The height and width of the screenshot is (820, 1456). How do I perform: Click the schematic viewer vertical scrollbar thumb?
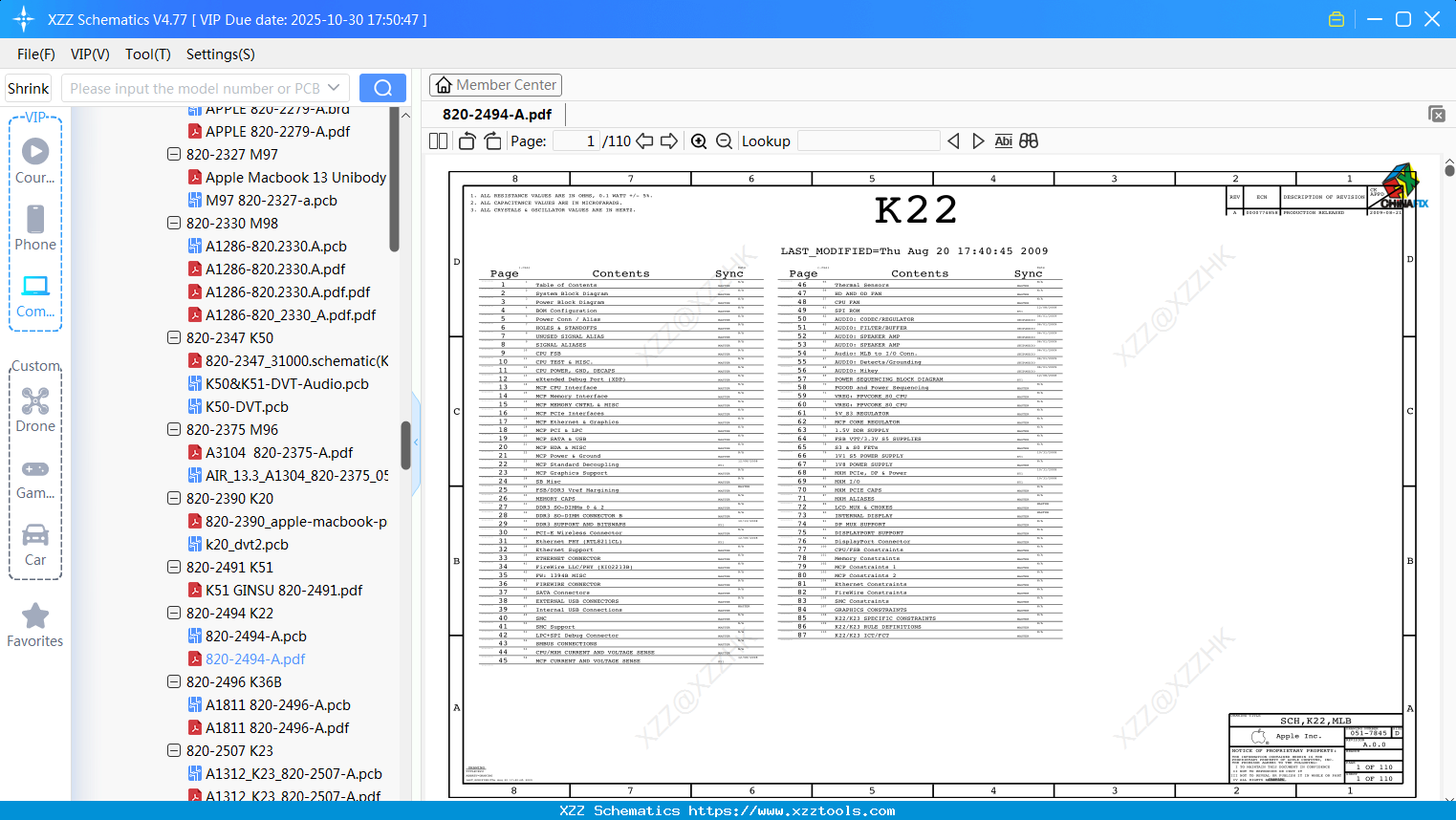click(x=1449, y=170)
